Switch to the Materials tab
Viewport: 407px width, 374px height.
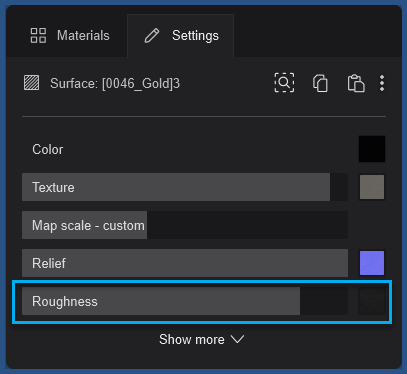coord(70,36)
